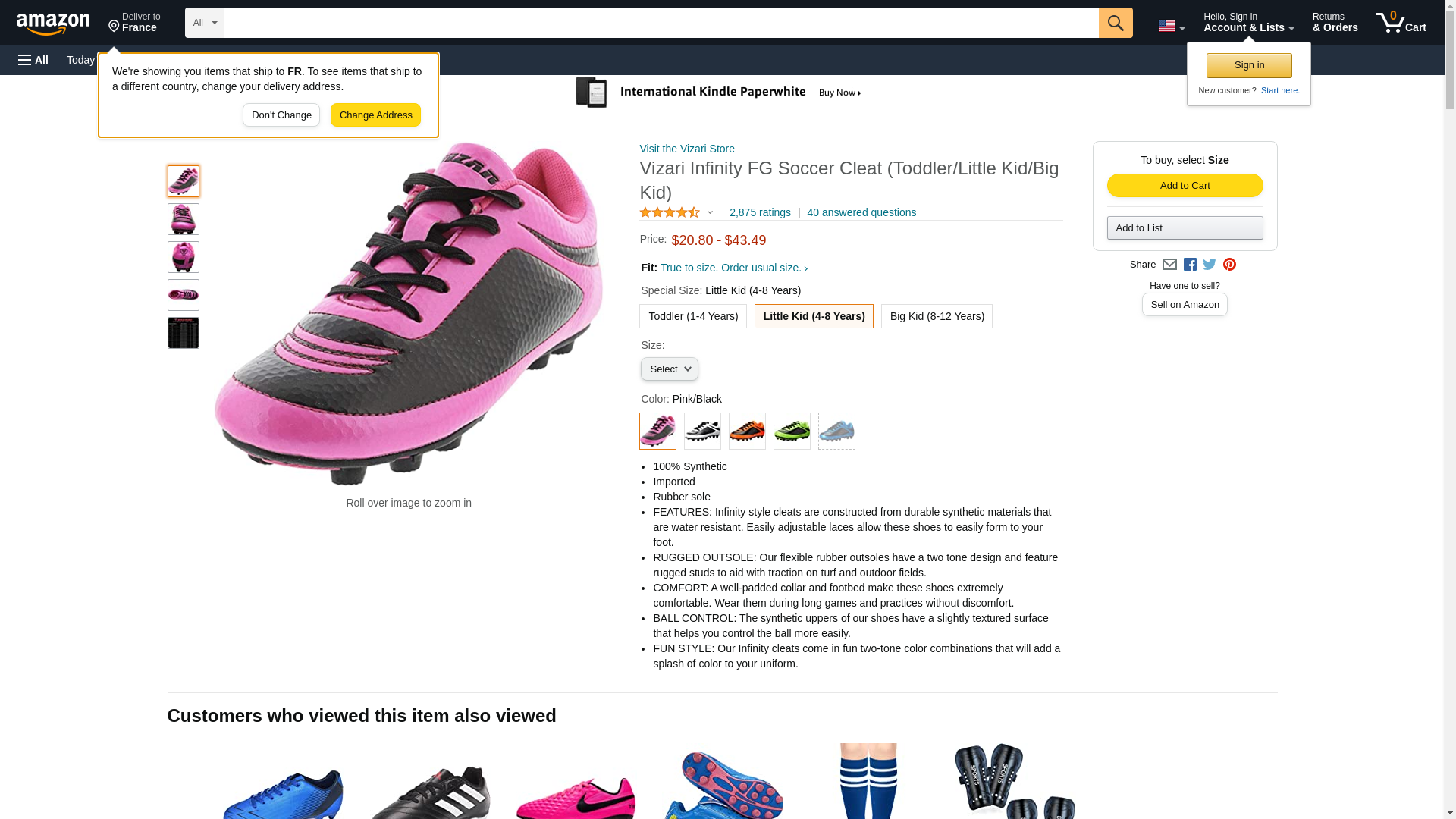
Task: Visit the Vizari Store link
Action: click(x=686, y=149)
